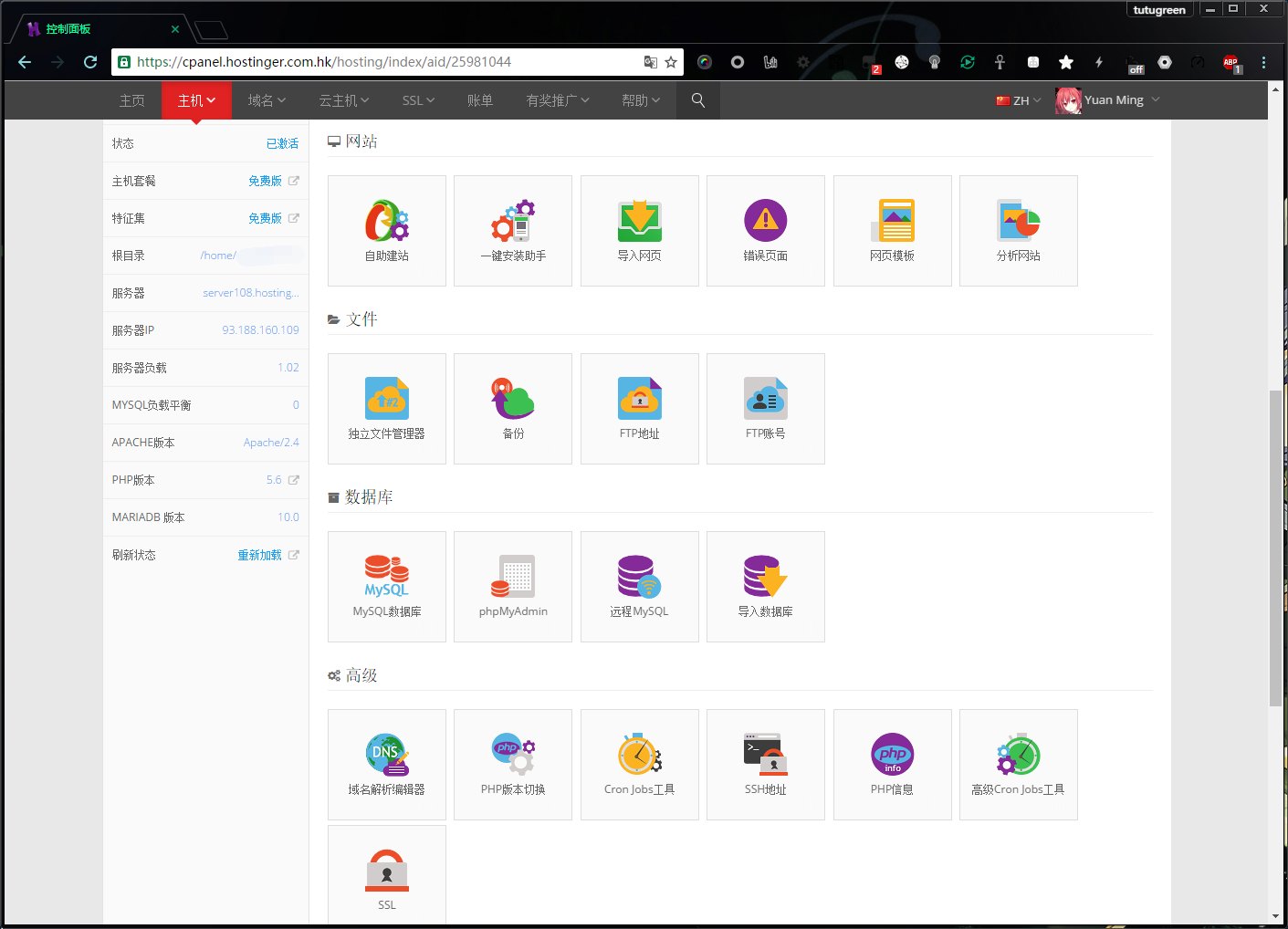Click the 免费版 link beside 主机套餐
Viewport: 1288px width, 929px height.
[x=265, y=181]
